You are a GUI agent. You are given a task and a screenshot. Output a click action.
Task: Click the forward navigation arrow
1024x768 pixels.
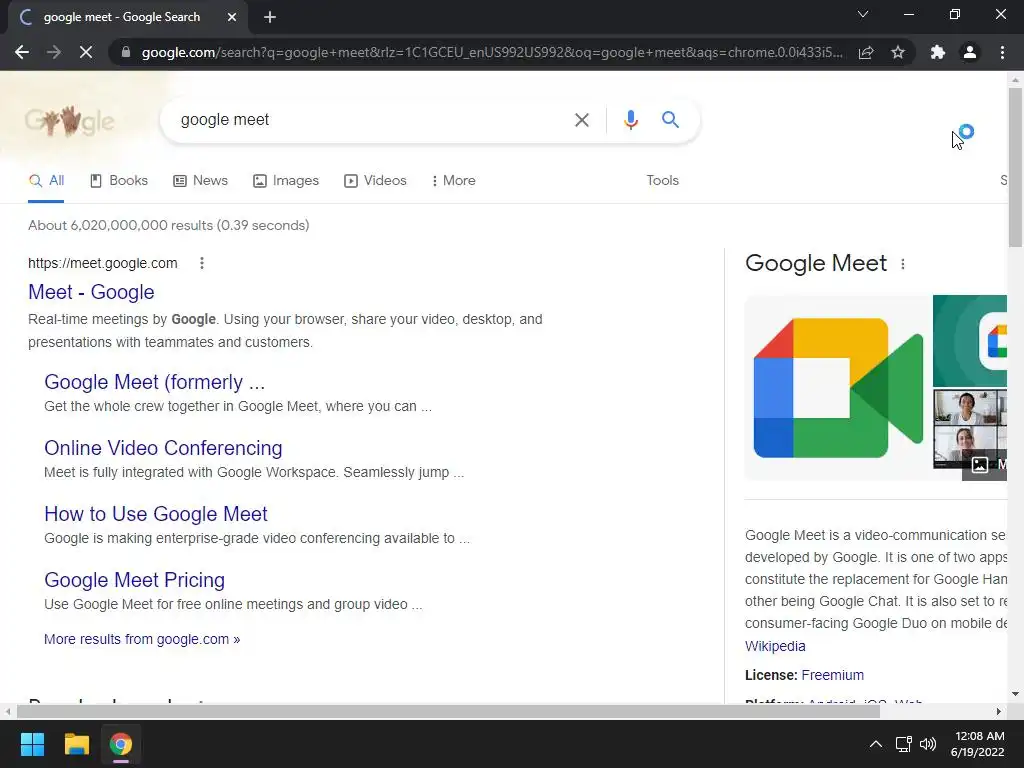(54, 52)
